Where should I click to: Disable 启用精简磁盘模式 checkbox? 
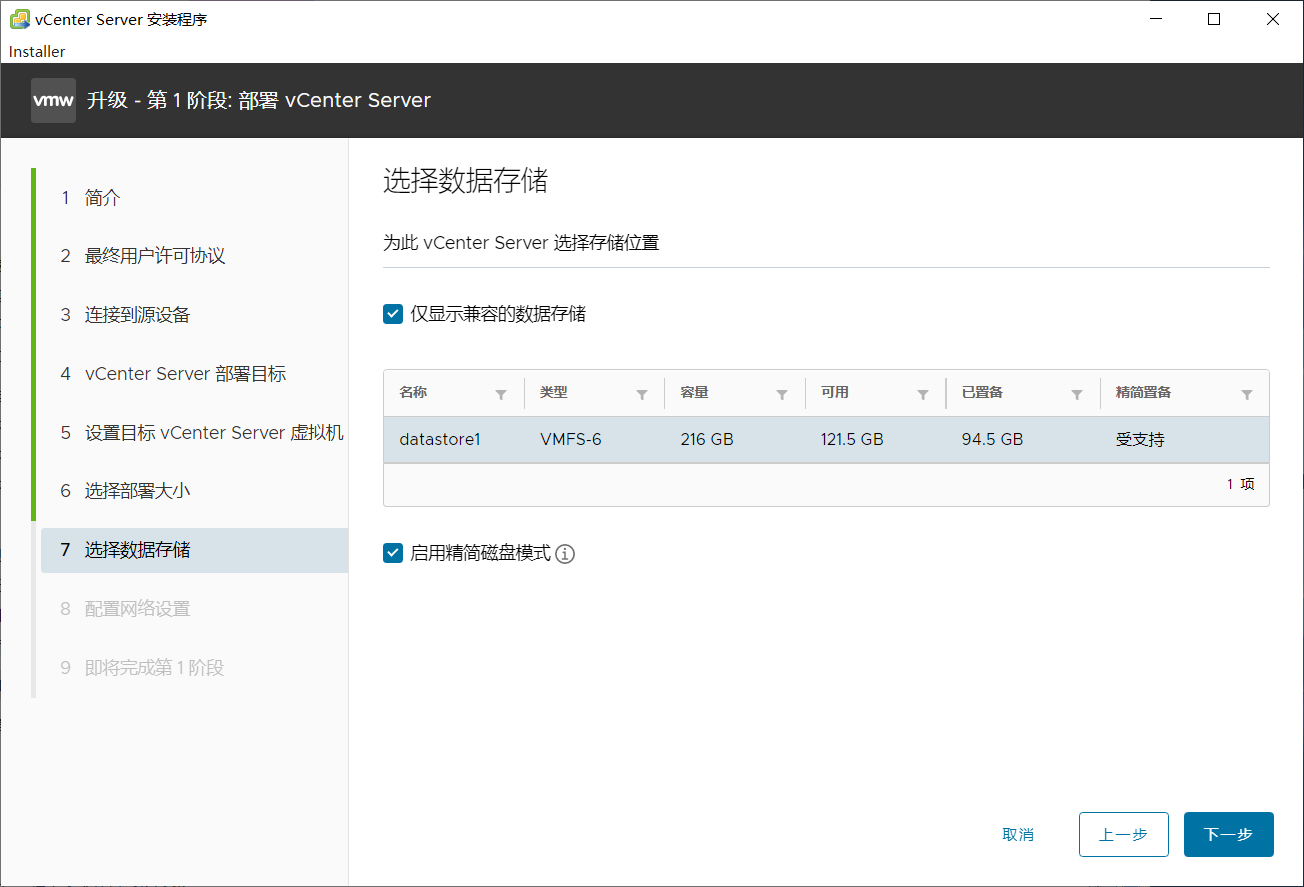(392, 552)
